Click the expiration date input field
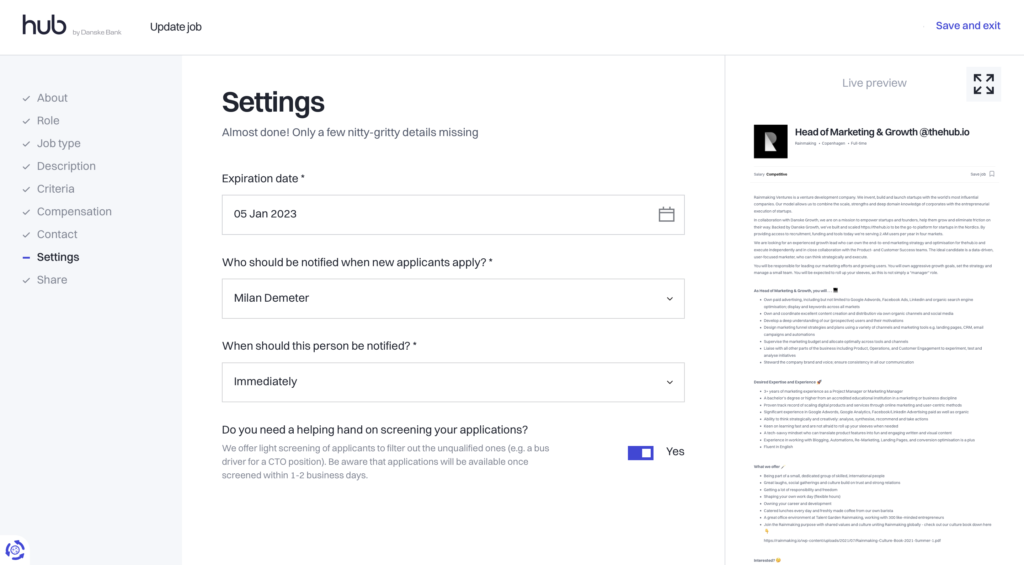The image size is (1024, 565). (440, 214)
